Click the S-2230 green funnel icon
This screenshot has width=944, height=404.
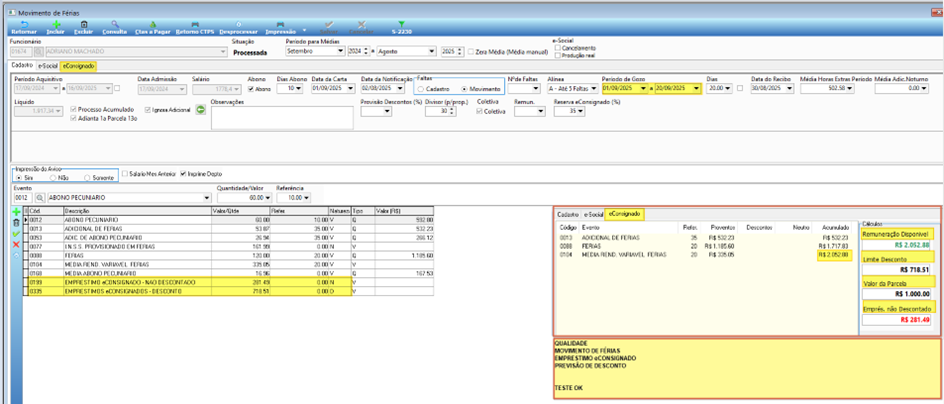click(402, 23)
